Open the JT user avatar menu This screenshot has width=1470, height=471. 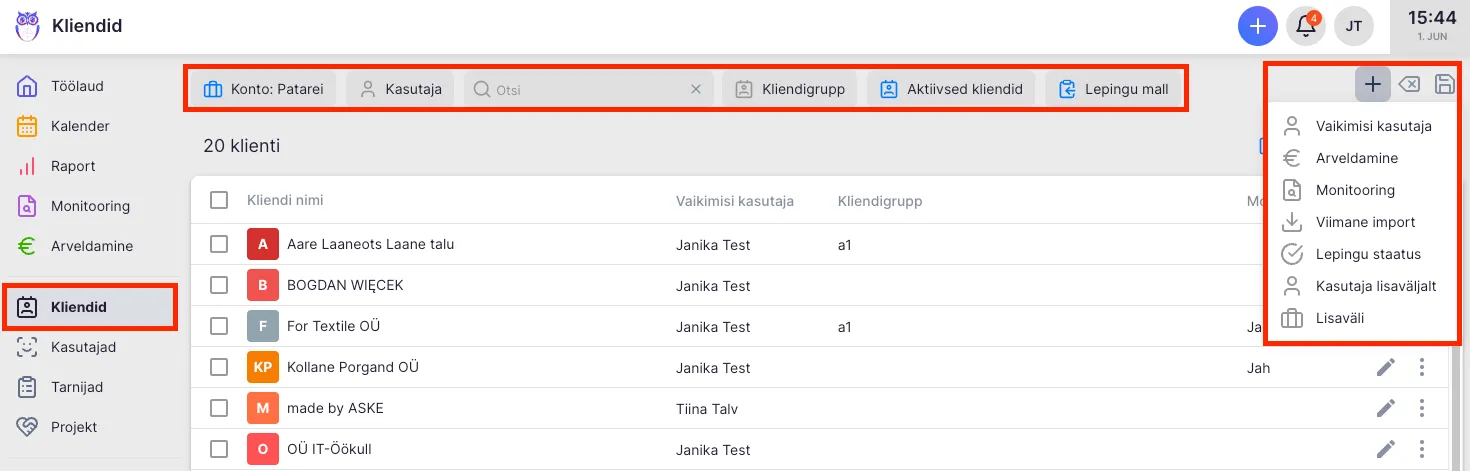[1354, 26]
